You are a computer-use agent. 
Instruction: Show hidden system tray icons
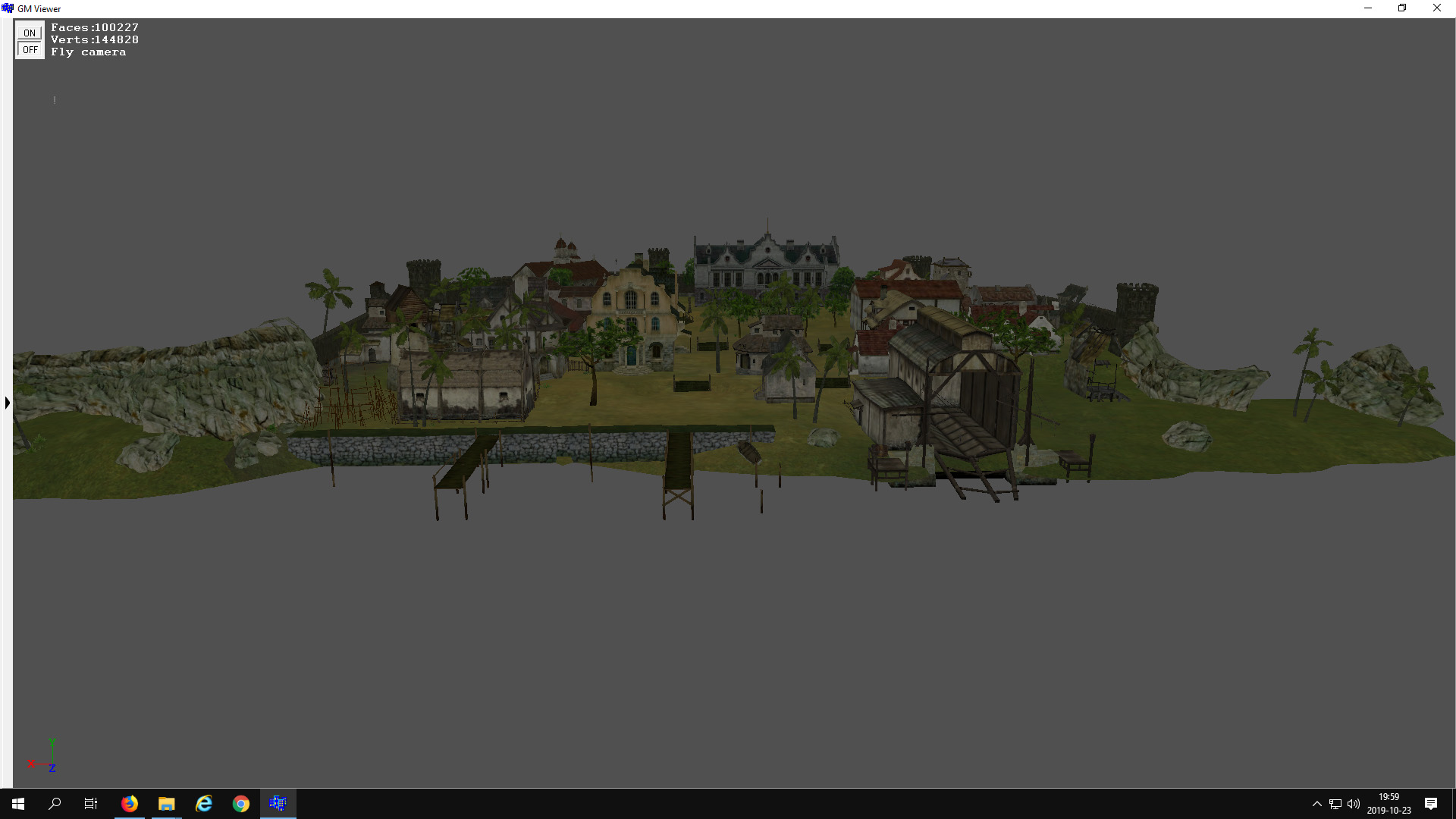pos(1317,804)
